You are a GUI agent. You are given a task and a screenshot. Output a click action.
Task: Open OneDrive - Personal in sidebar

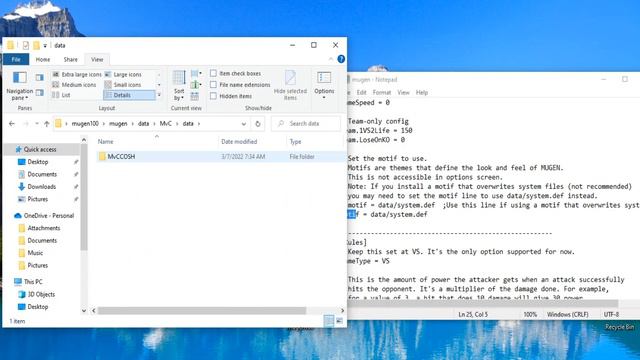pyautogui.click(x=44, y=216)
